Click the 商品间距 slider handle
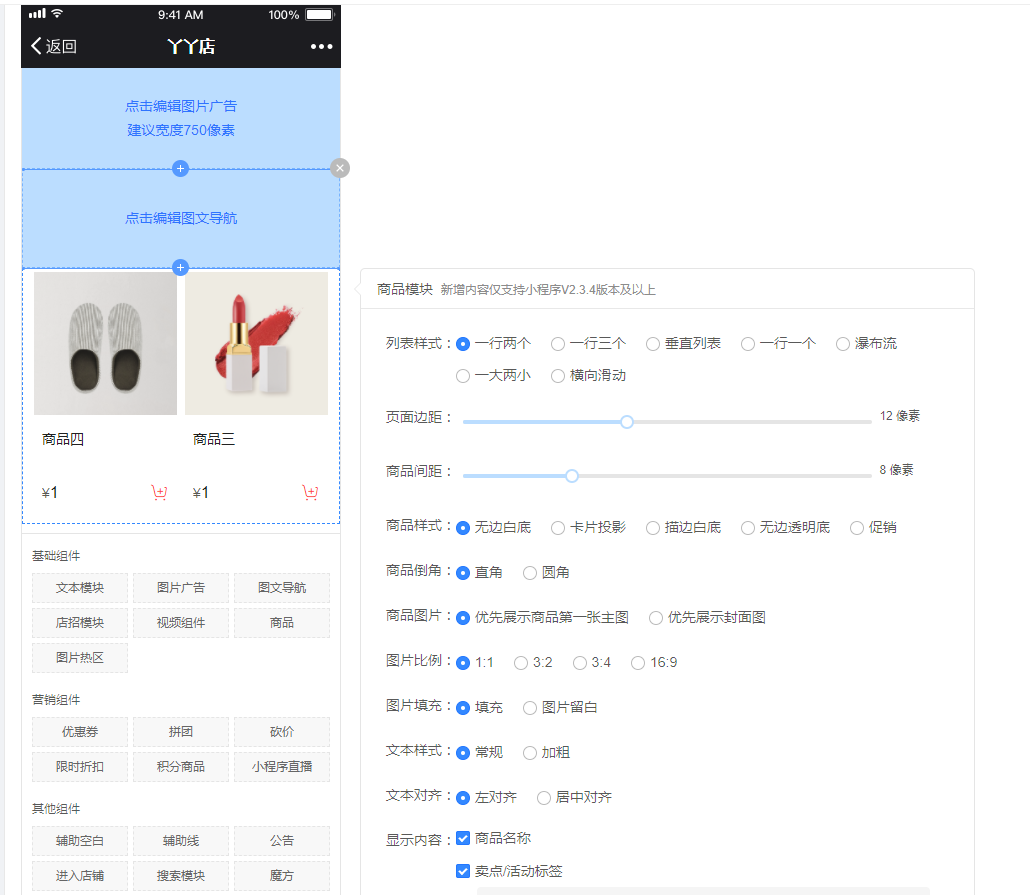The width and height of the screenshot is (1030, 895). 572,476
